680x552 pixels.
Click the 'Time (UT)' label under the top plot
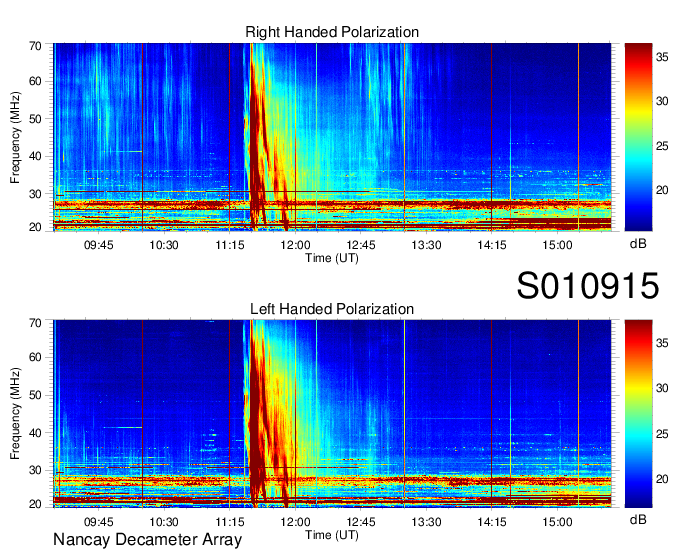pos(332,258)
